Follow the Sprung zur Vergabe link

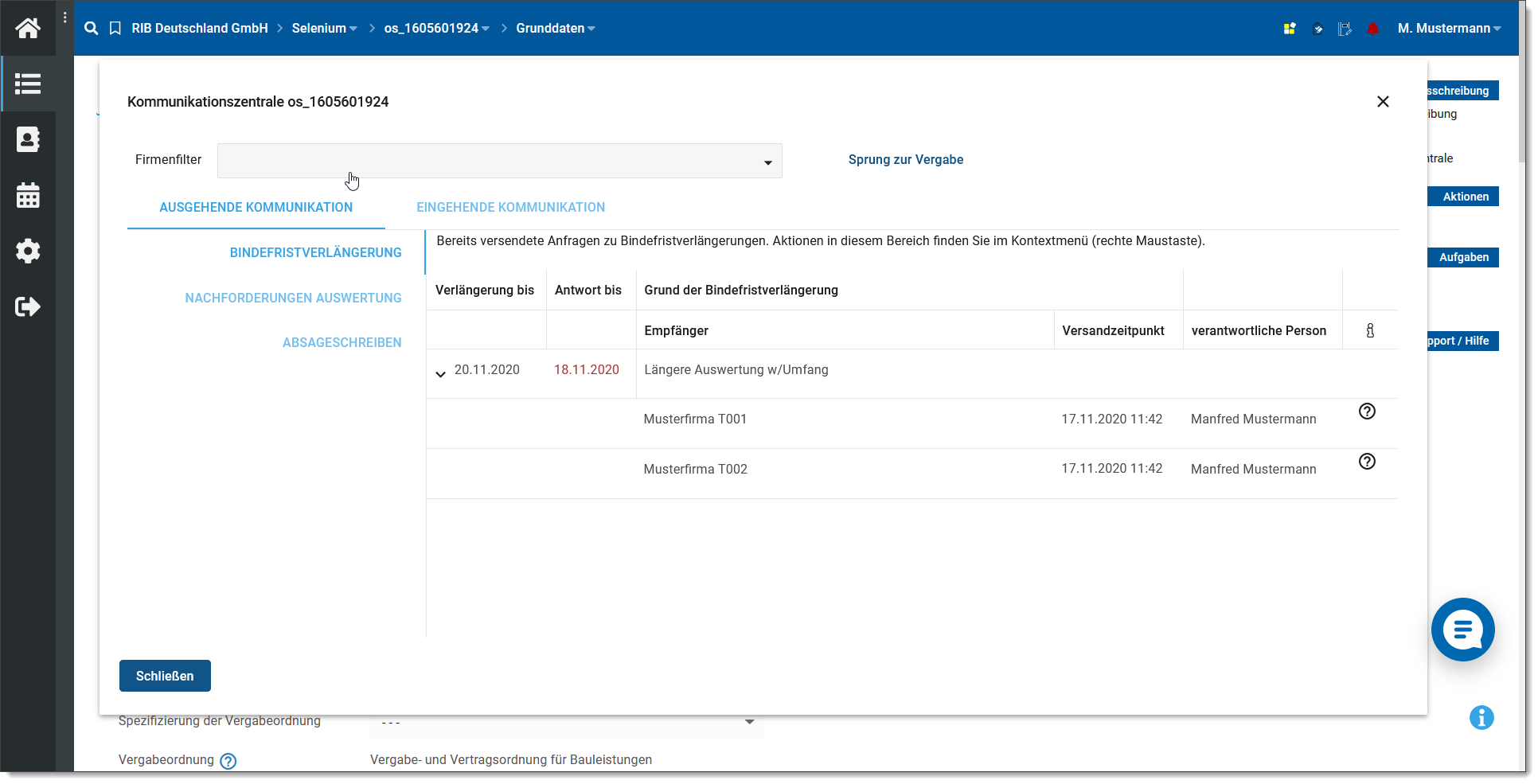pos(905,159)
